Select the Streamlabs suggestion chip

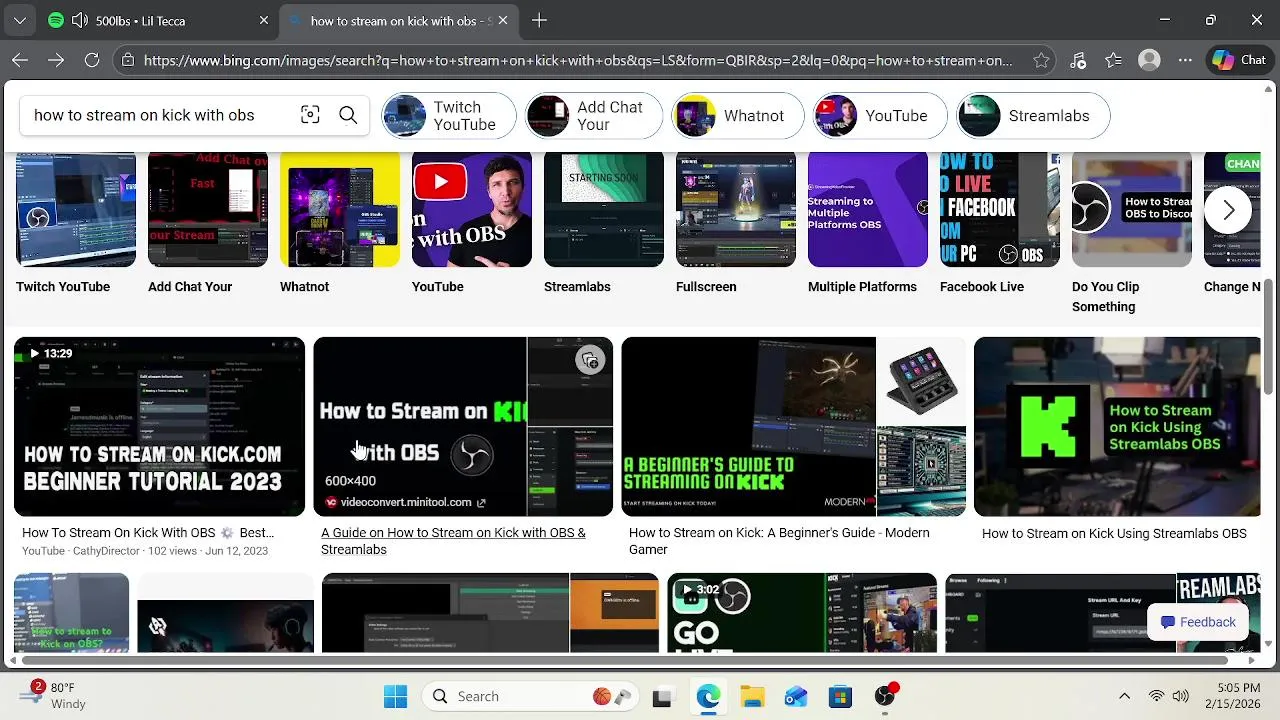1033,115
